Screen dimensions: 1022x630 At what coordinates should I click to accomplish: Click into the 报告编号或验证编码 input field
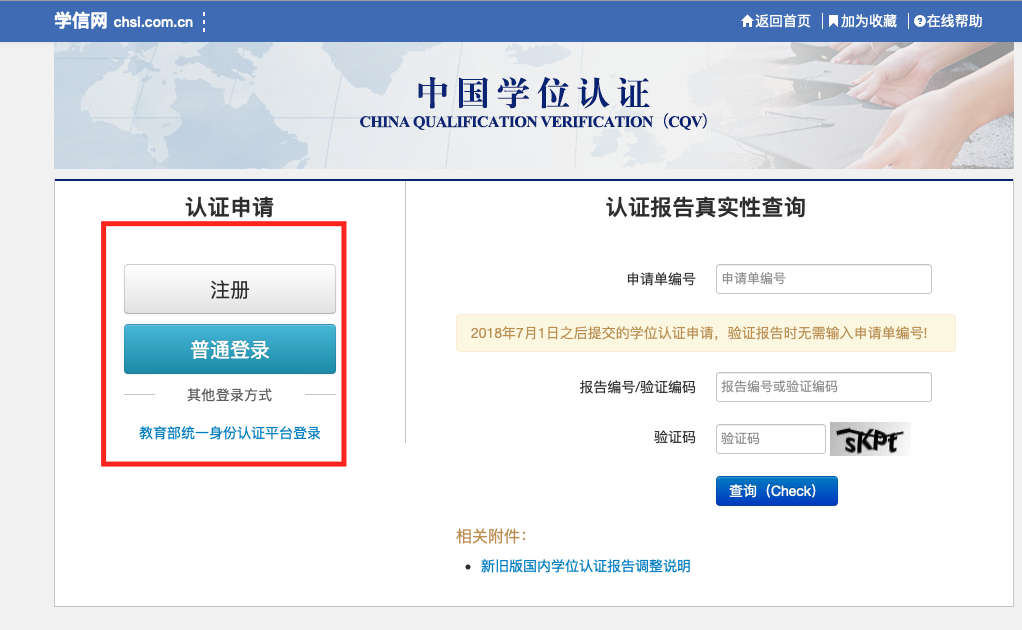click(823, 387)
